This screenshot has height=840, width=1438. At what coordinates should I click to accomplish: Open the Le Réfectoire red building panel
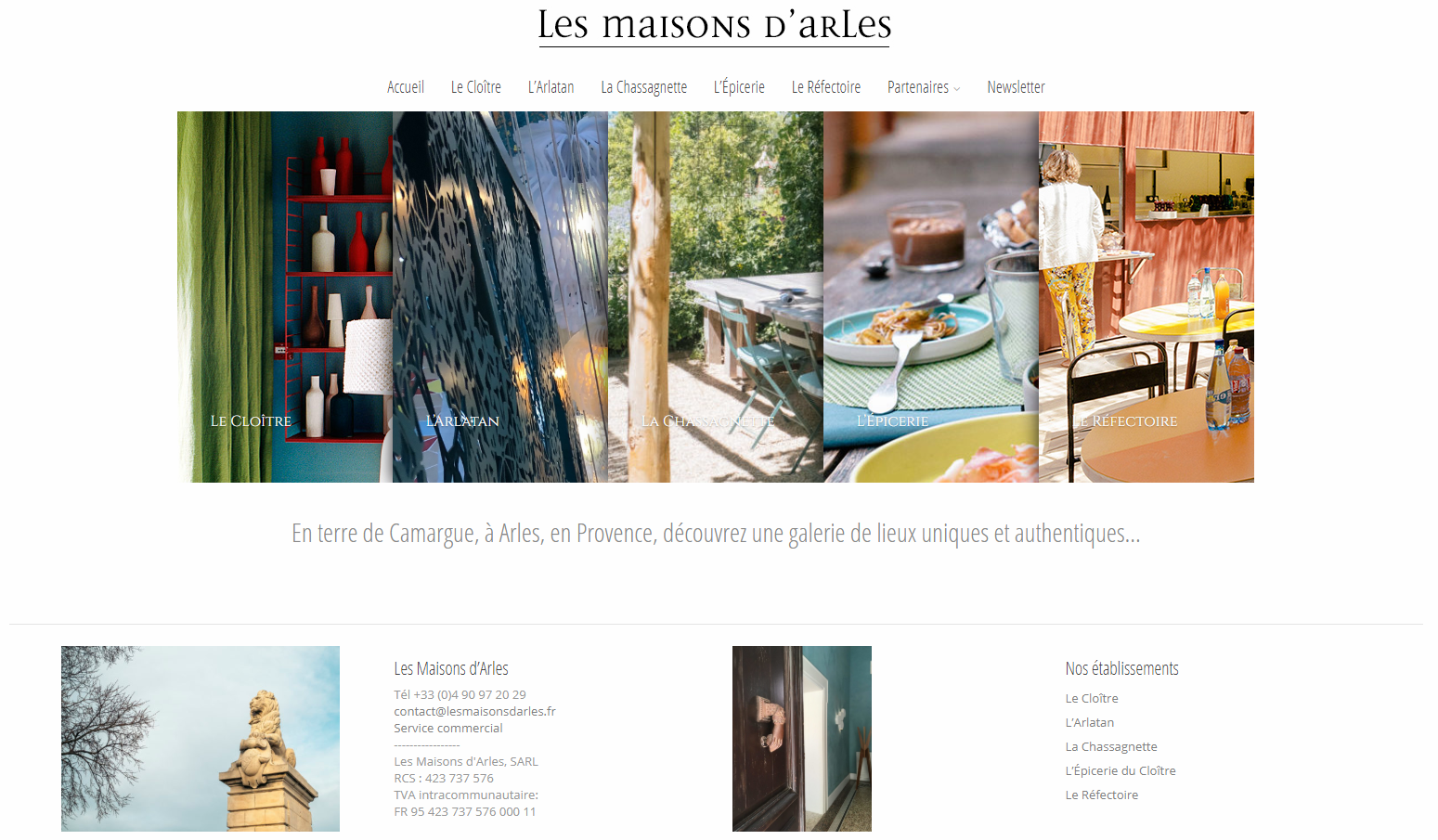point(1147,297)
